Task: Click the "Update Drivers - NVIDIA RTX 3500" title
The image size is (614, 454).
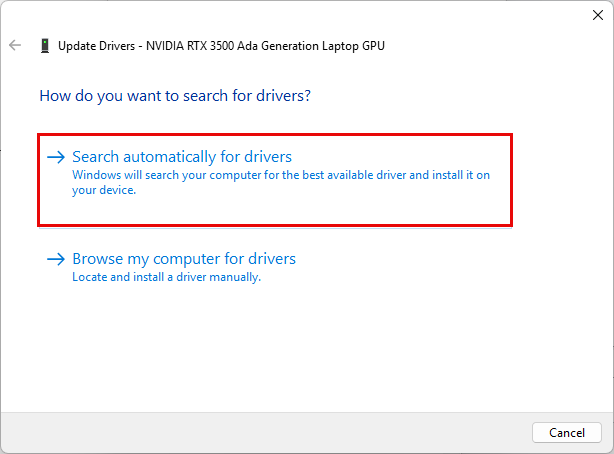Action: pyautogui.click(x=221, y=46)
